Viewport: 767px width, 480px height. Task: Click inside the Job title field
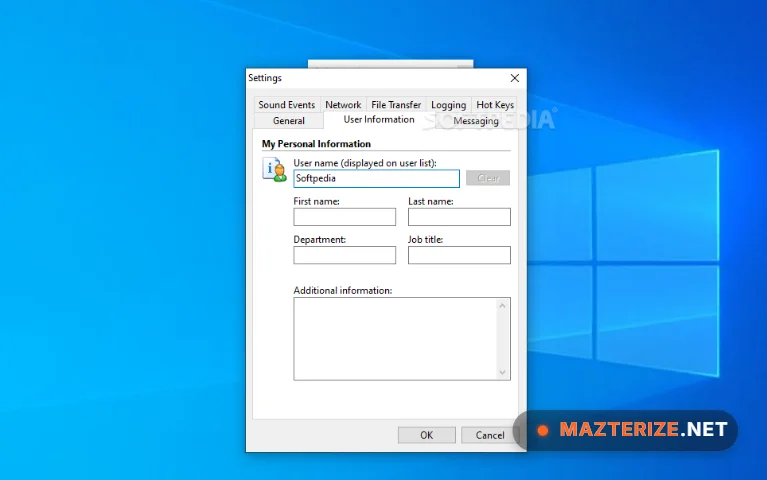click(459, 255)
